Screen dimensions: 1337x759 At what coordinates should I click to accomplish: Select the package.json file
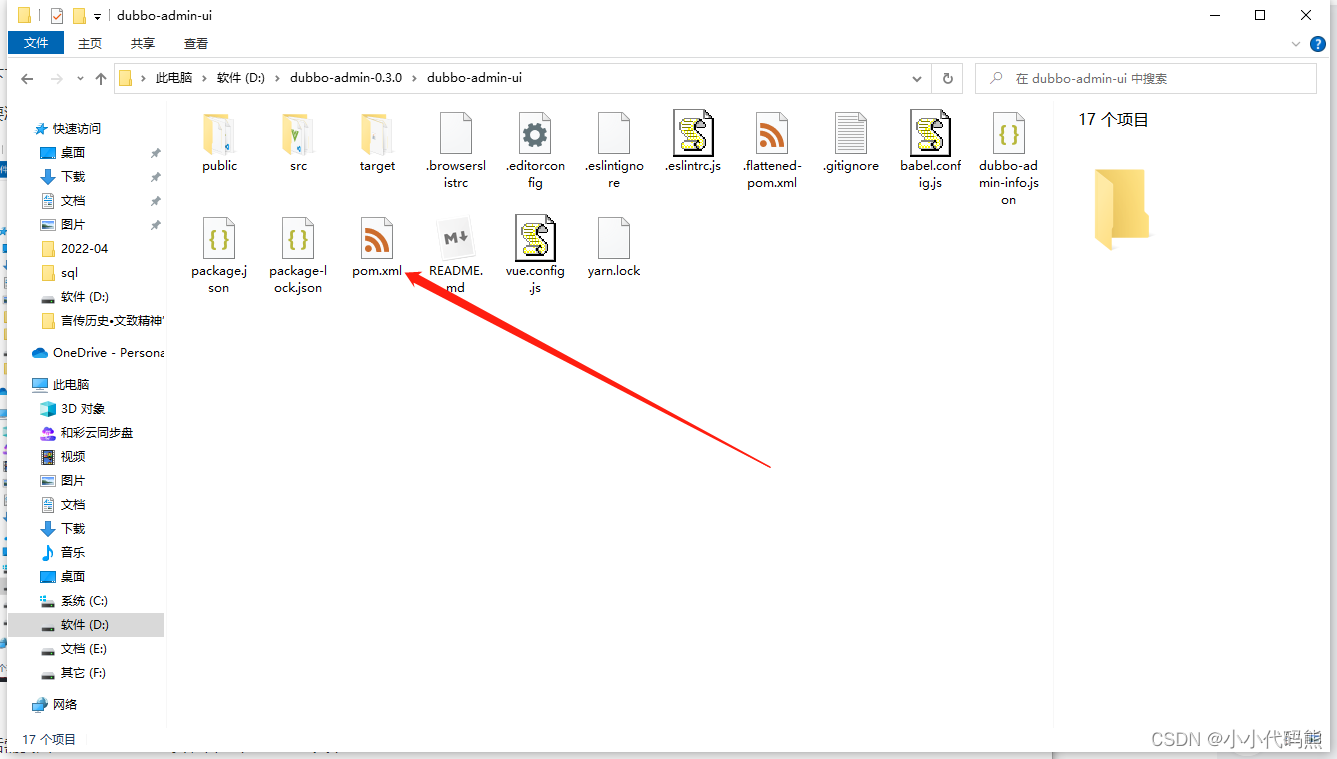coord(219,255)
